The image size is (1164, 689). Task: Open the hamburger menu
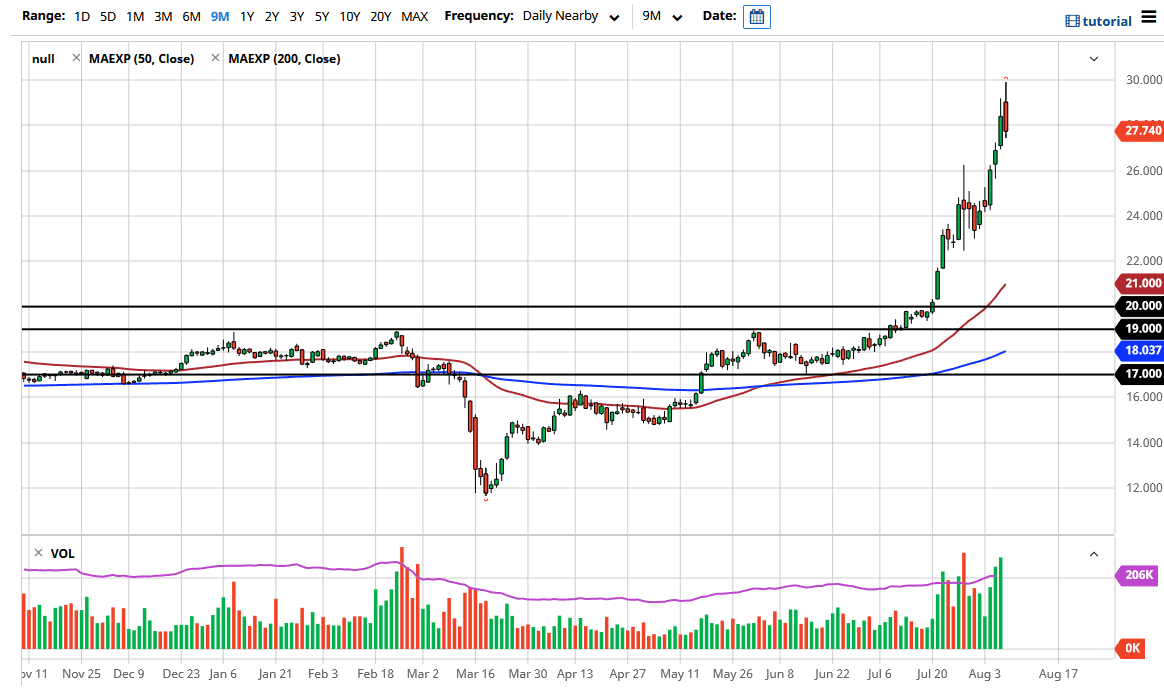(1149, 19)
